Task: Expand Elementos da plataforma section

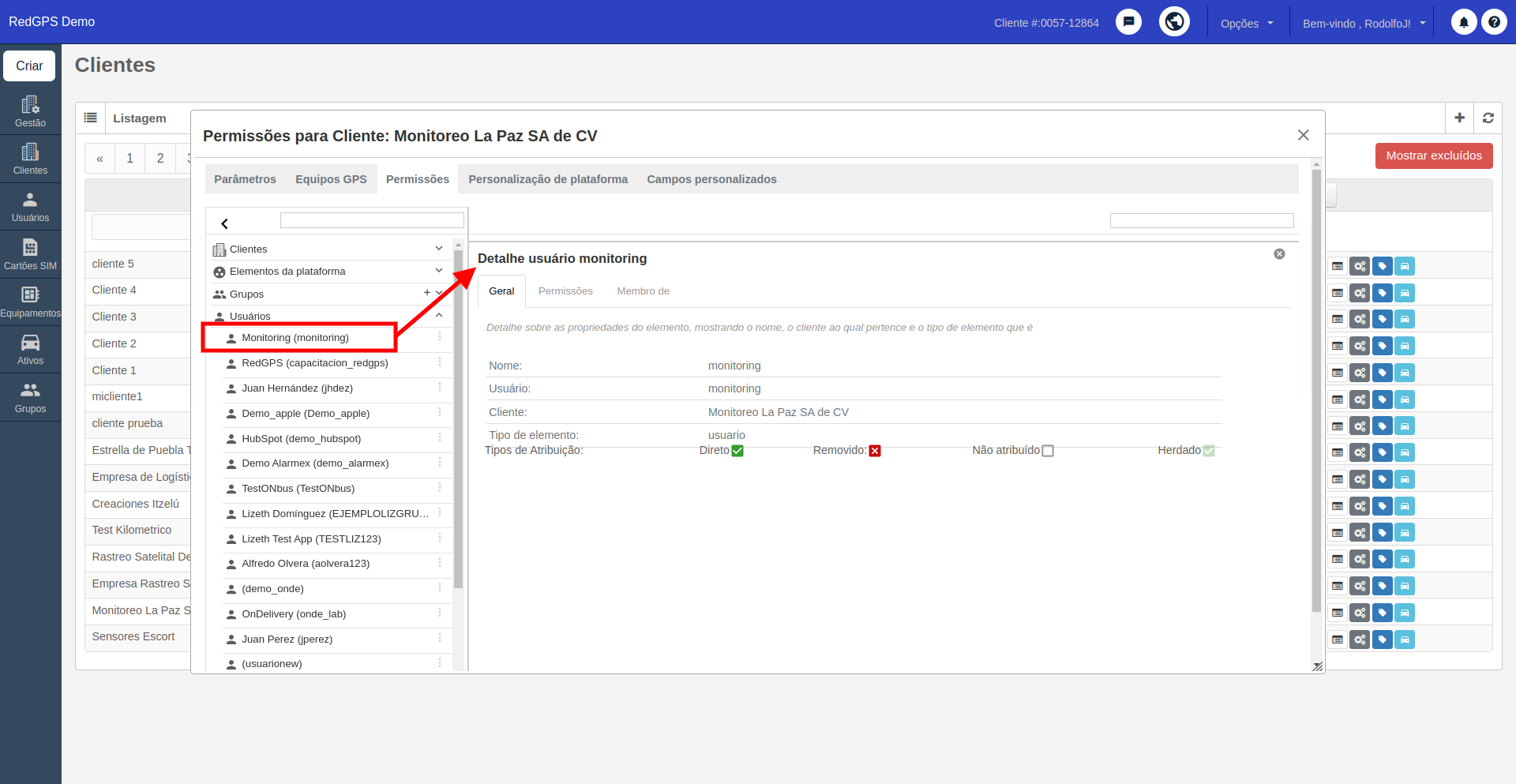Action: pos(439,271)
